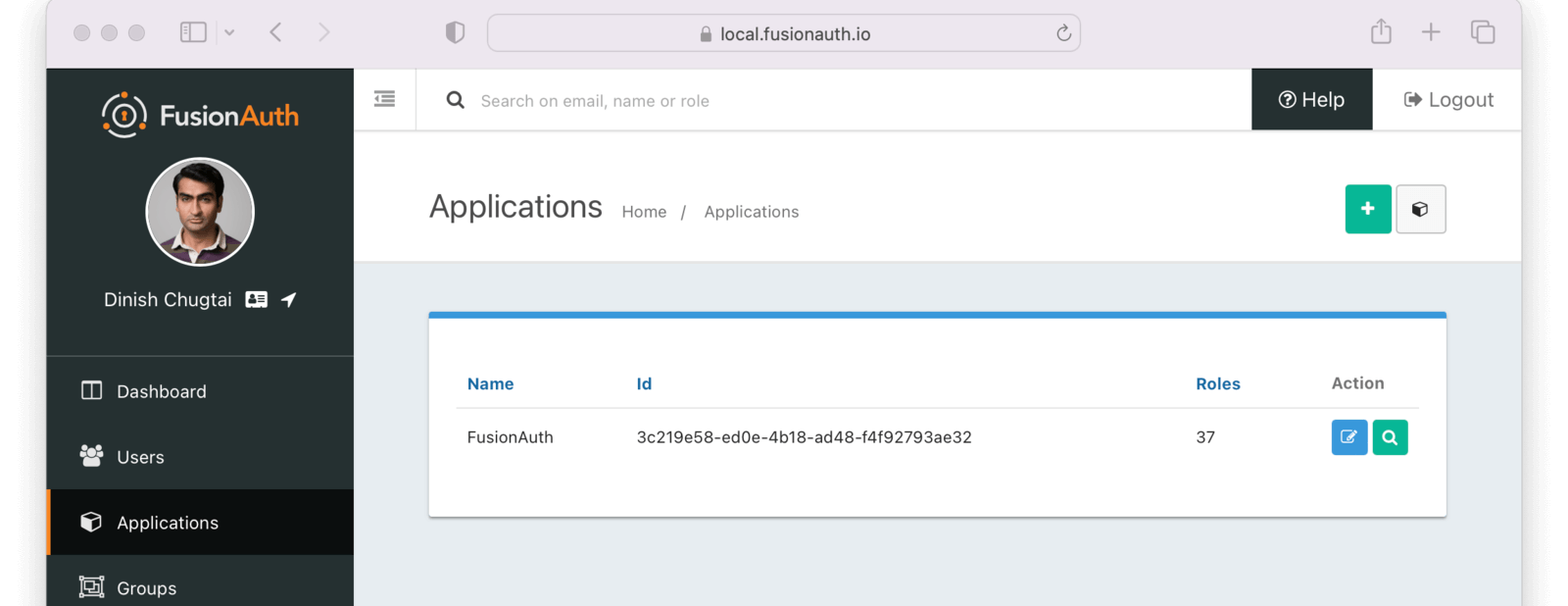Screen dimensions: 1568x606
Task: Edit the FusionAuth application with the blue icon
Action: (1348, 437)
